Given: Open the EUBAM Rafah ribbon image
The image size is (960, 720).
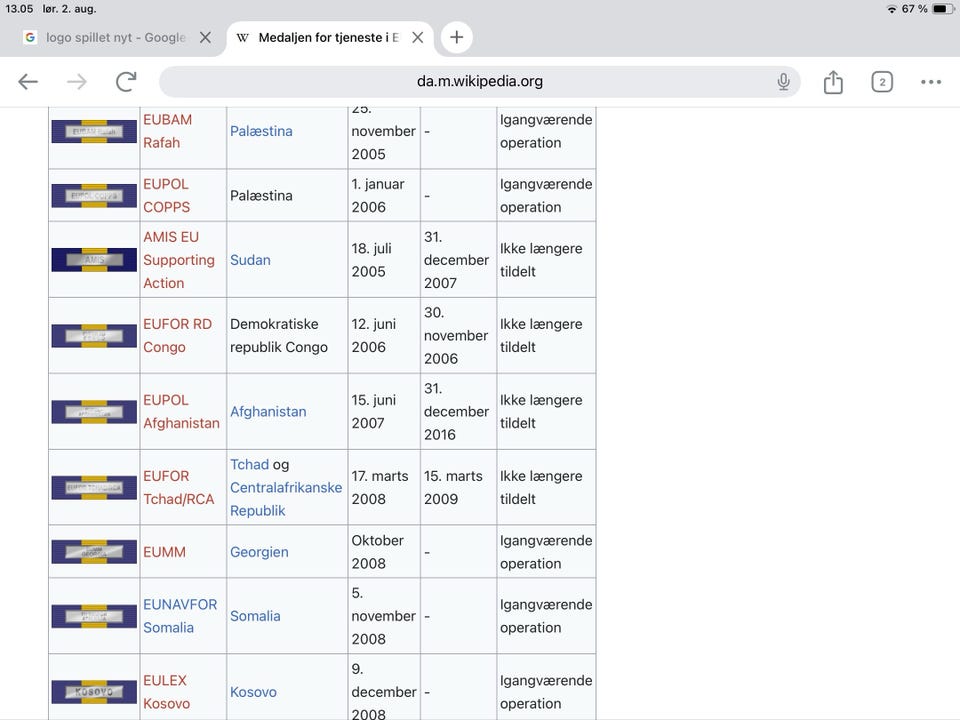Looking at the screenshot, I should pyautogui.click(x=94, y=132).
